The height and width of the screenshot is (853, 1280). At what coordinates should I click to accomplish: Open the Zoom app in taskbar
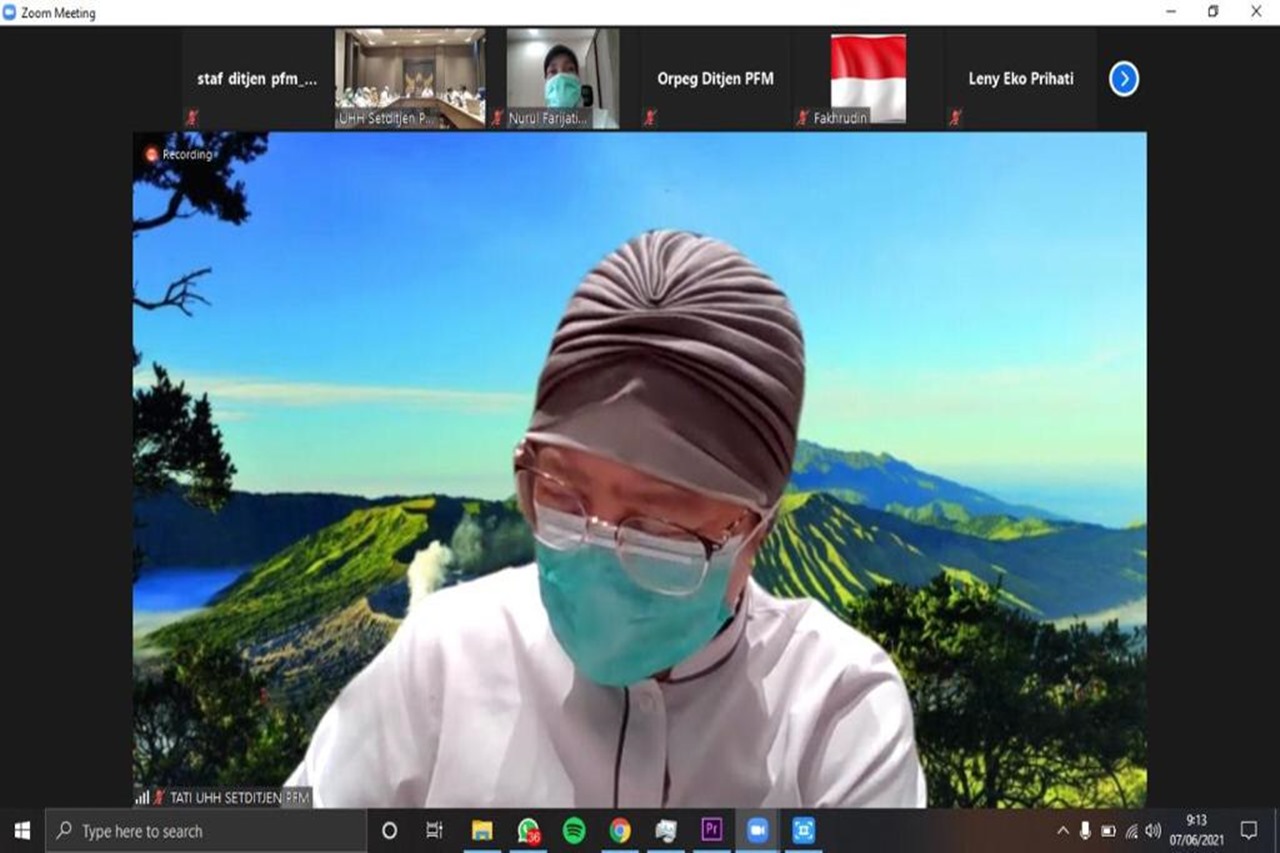[757, 830]
